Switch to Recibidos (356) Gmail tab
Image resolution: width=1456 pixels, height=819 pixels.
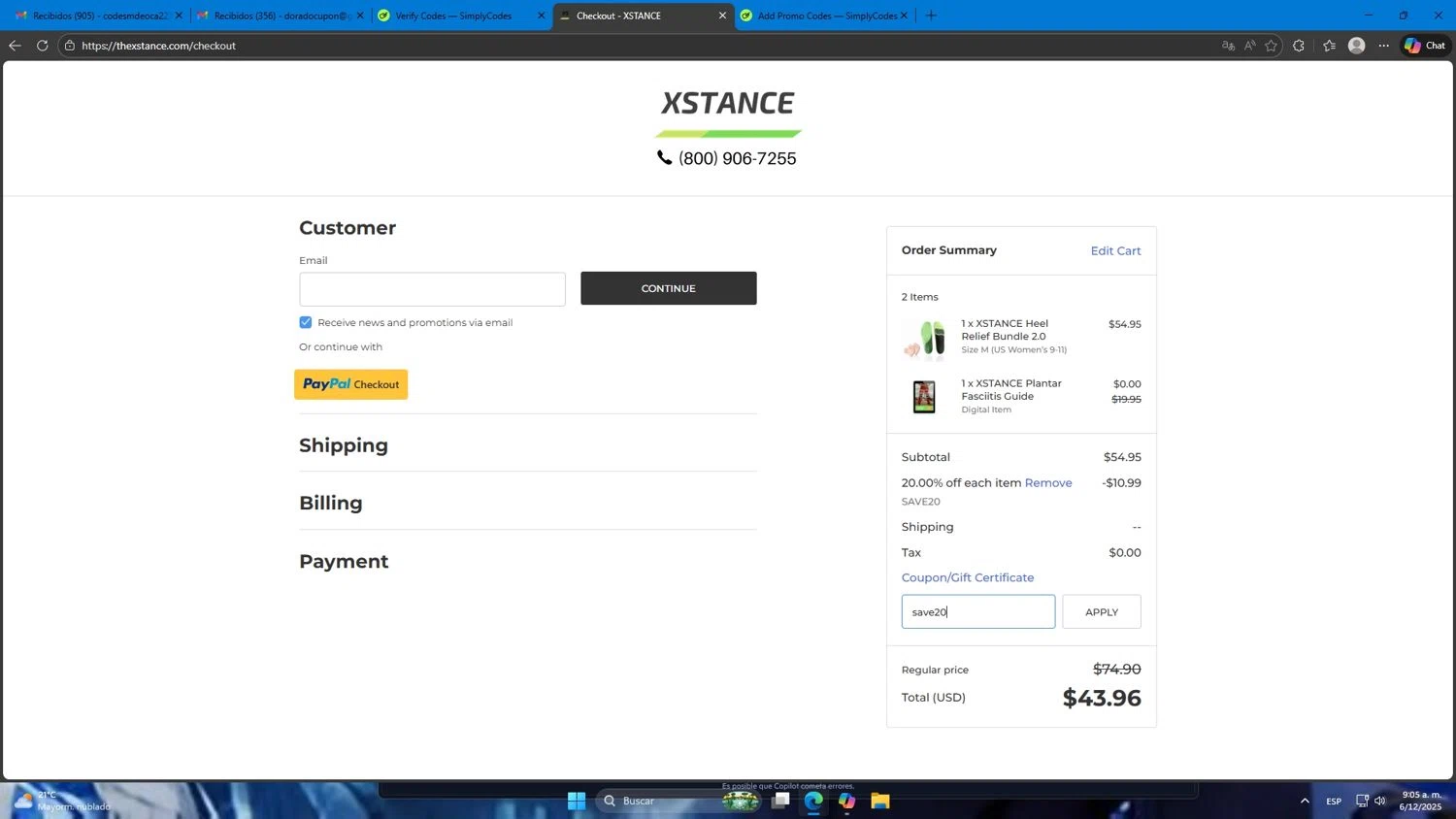point(281,16)
